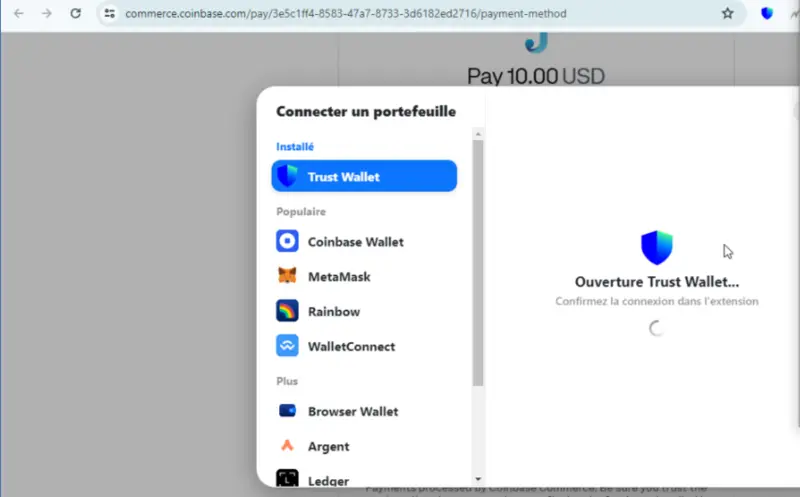Click scroll down arrow of wallet list
Screen dimensions: 800x497
(x=478, y=479)
